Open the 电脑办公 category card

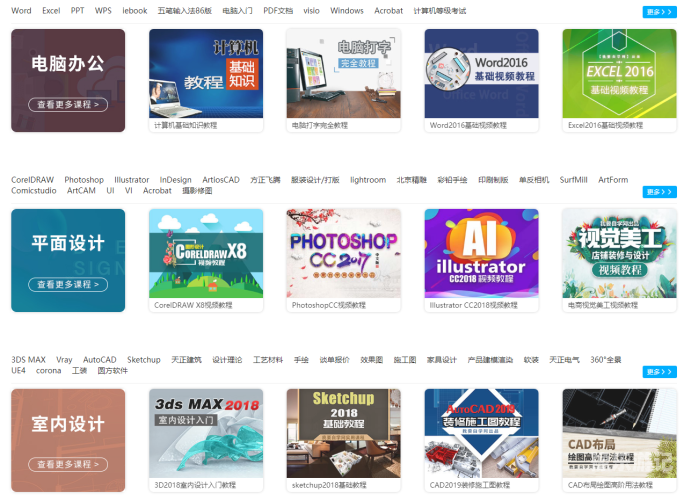pos(68,81)
